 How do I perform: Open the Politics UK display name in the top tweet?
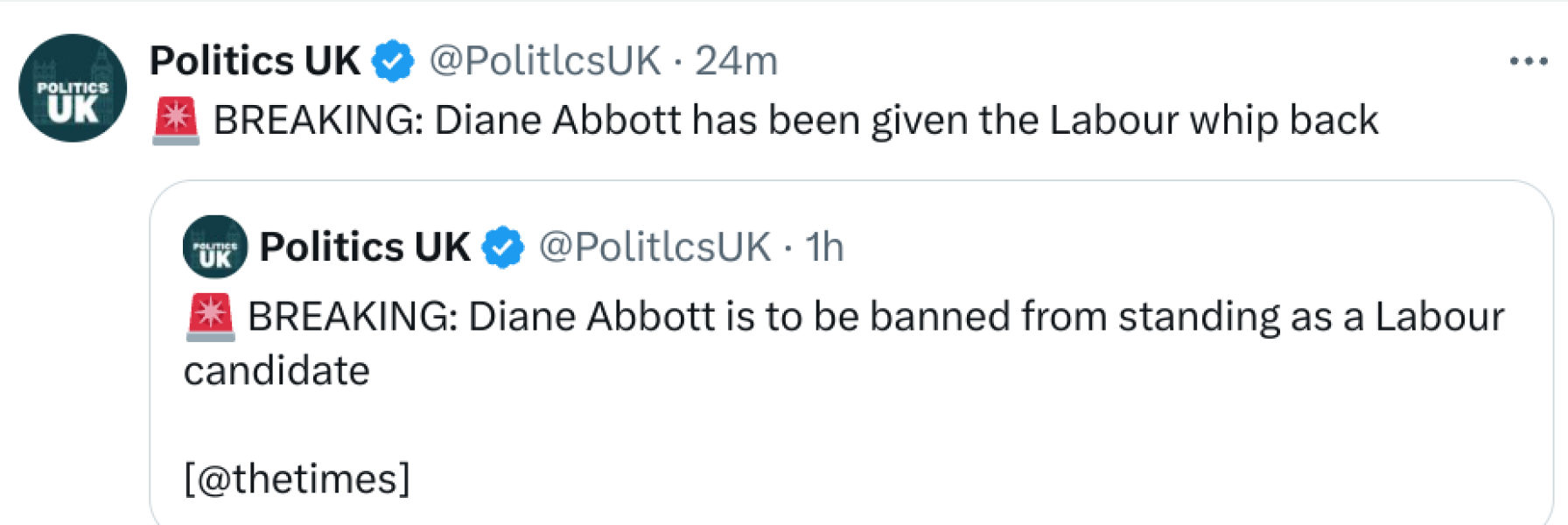pos(255,61)
